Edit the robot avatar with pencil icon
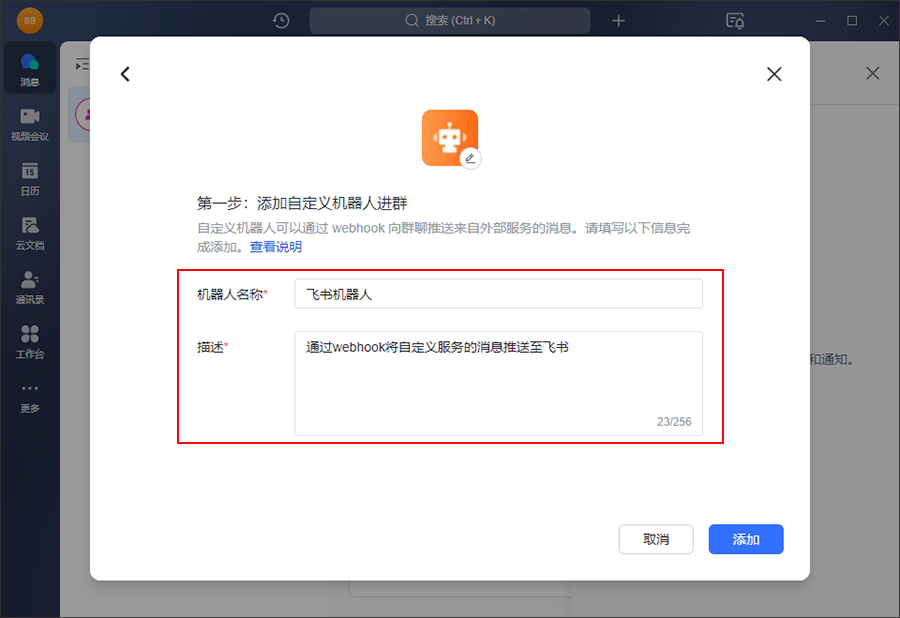Image resolution: width=900 pixels, height=618 pixels. [x=470, y=158]
